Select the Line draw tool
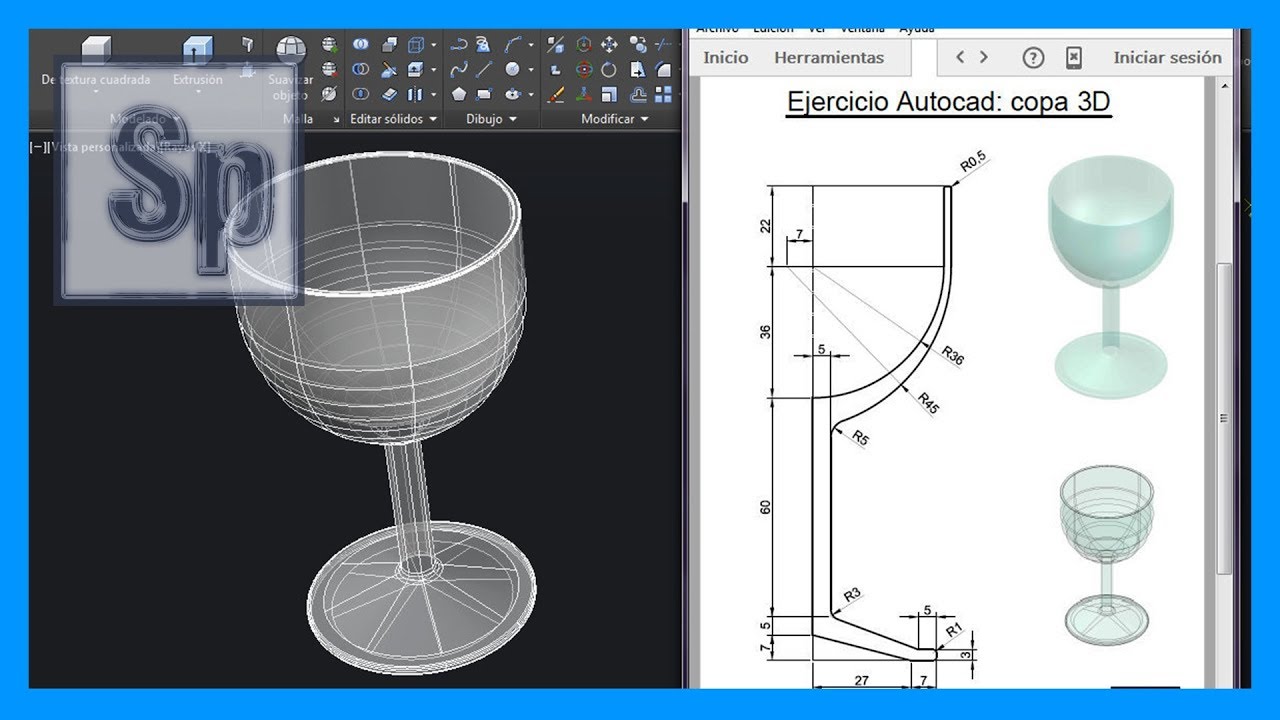The height and width of the screenshot is (720, 1280). pyautogui.click(x=483, y=70)
